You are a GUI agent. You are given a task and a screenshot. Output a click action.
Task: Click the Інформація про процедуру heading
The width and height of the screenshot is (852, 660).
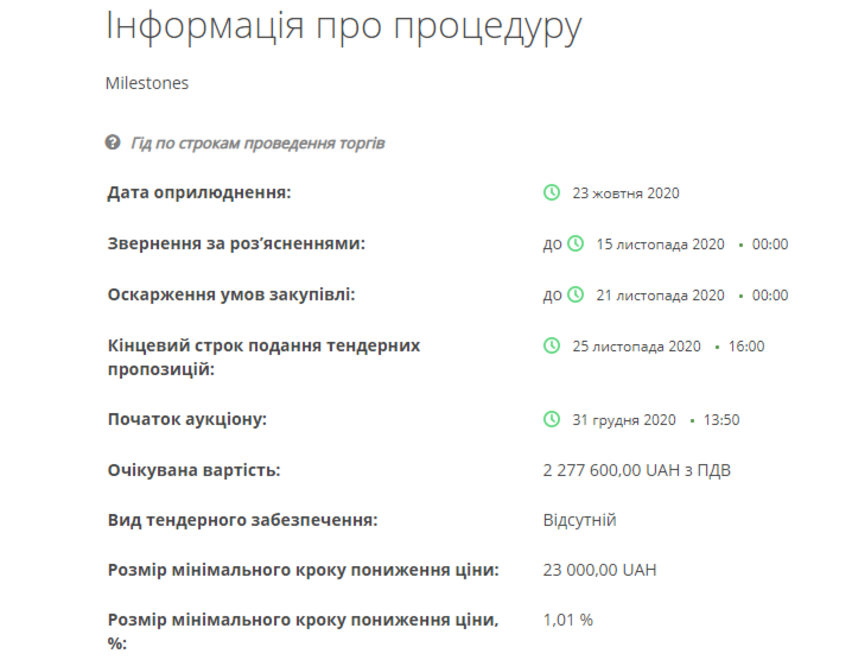click(343, 27)
